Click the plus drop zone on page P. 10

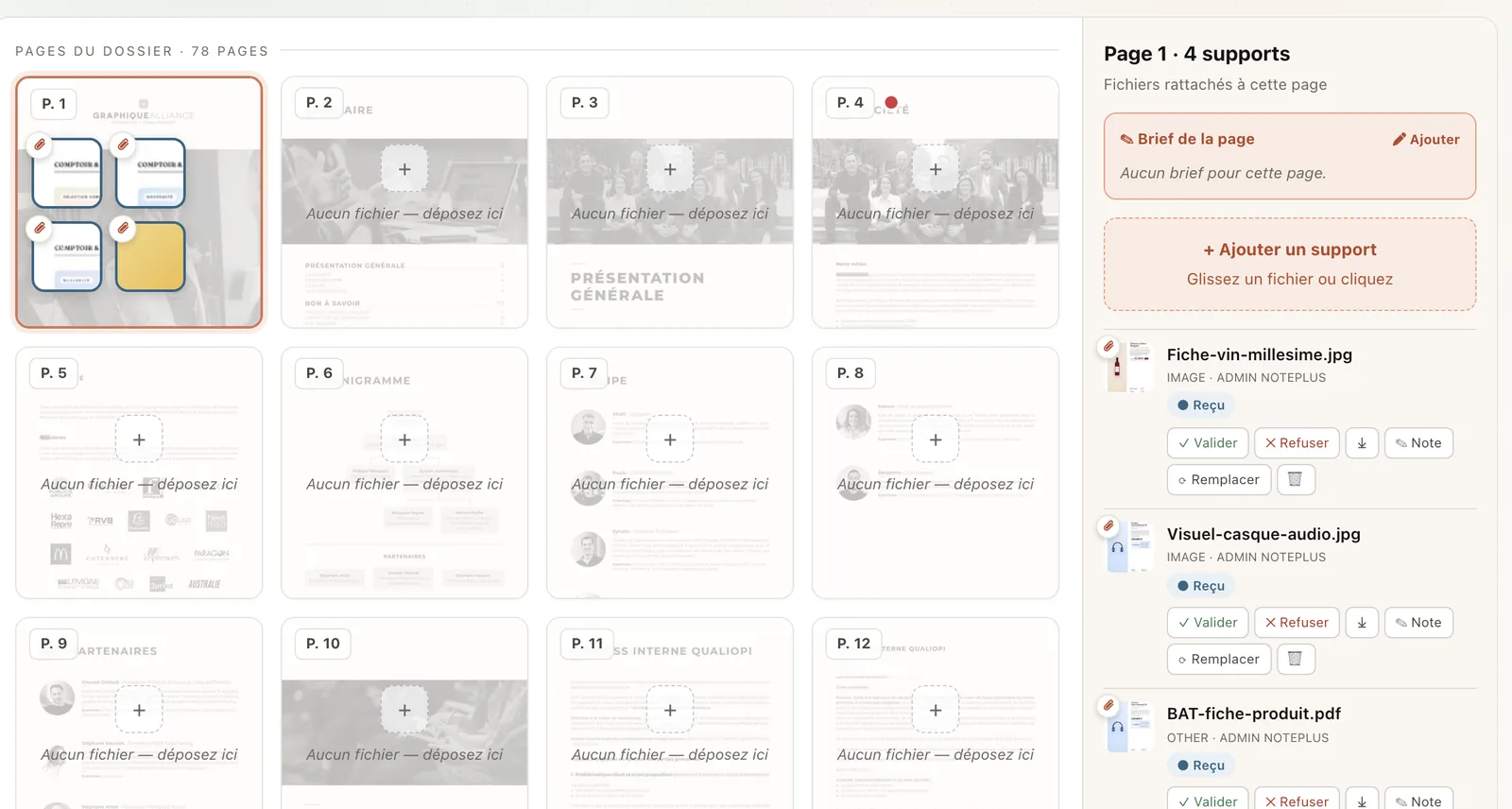[404, 710]
